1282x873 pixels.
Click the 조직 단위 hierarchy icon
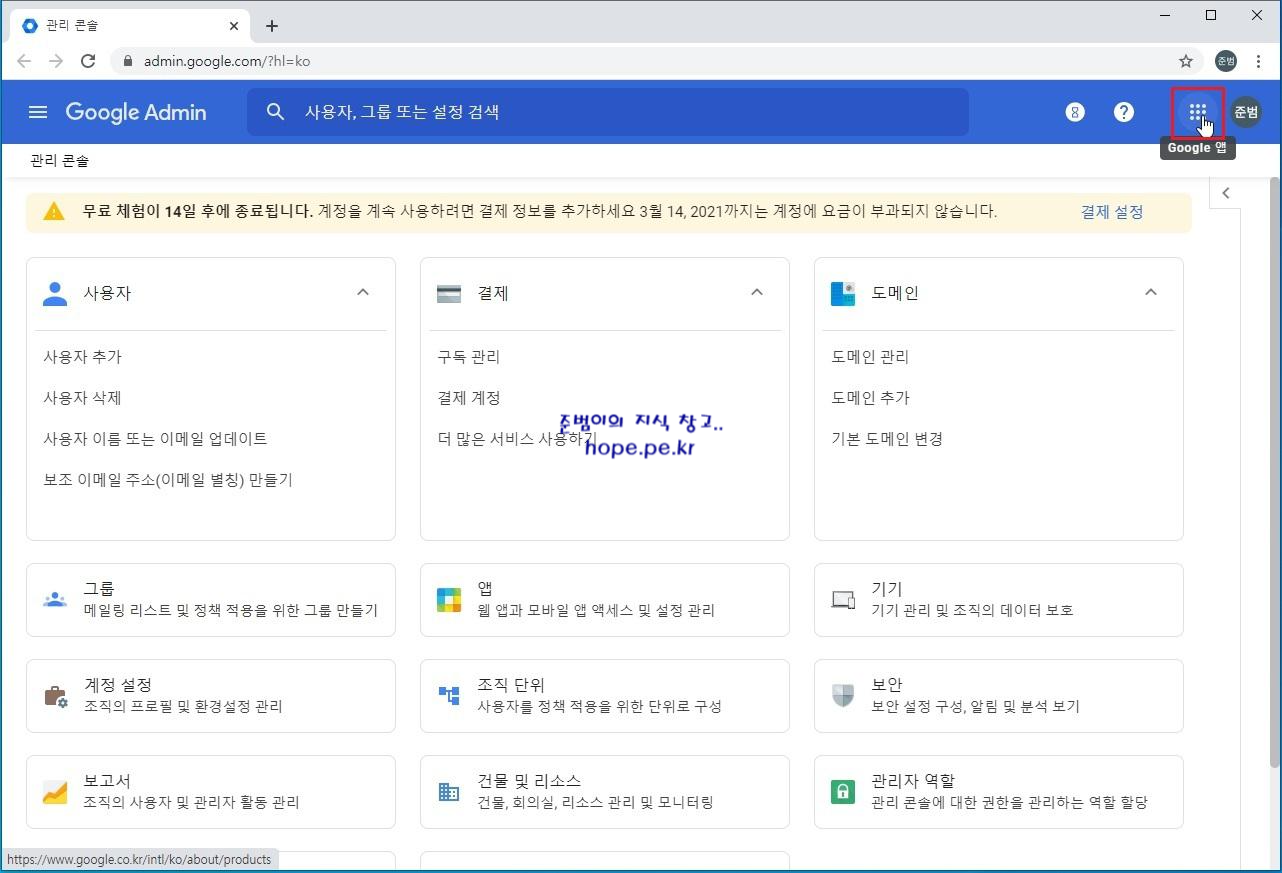(449, 694)
